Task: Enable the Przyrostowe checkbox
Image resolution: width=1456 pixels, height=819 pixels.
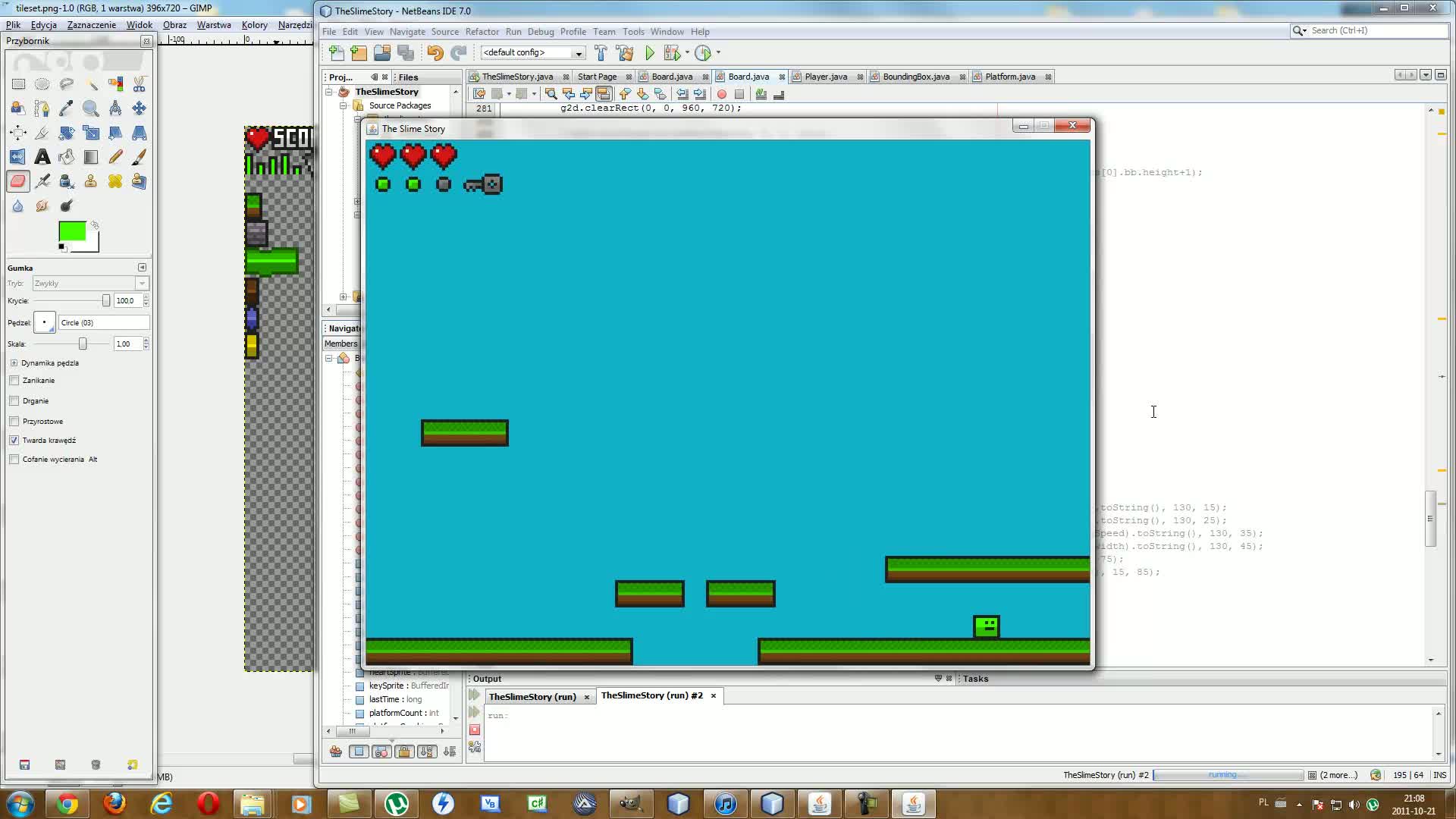Action: pos(14,421)
